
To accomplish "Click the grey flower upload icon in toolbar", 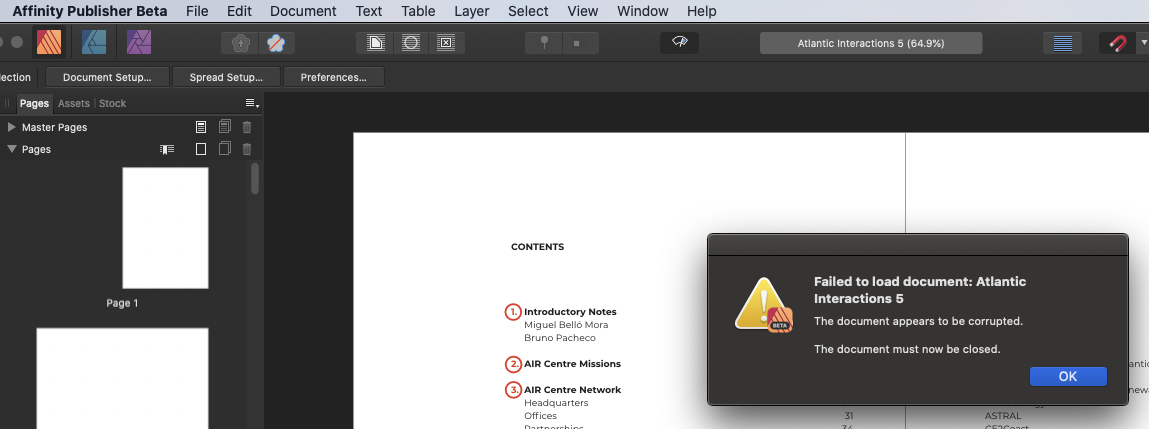I will 240,43.
